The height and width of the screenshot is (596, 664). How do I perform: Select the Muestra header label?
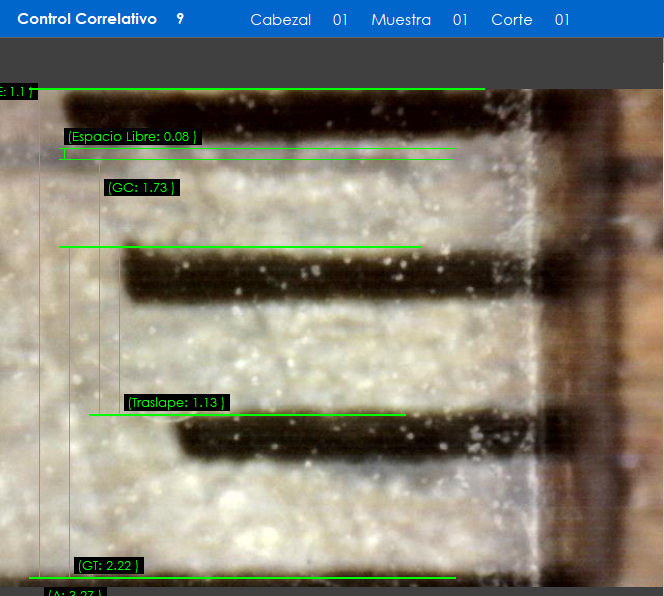pyautogui.click(x=401, y=20)
